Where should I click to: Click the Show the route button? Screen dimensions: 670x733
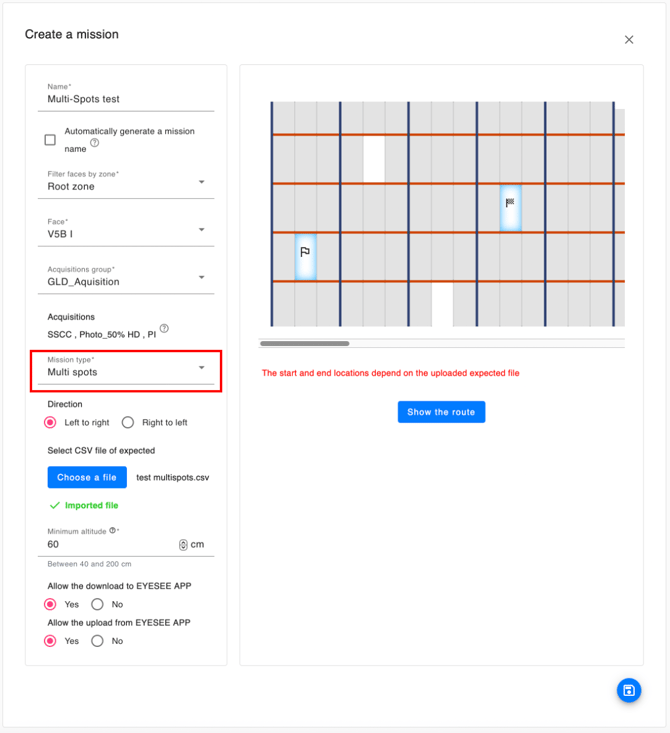(441, 412)
